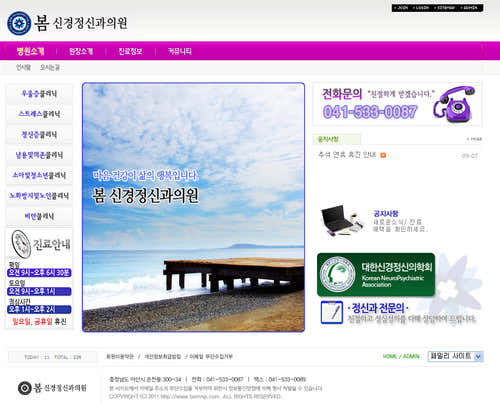
Task: Click the 회원이용약관 footer link
Action: [x=120, y=357]
